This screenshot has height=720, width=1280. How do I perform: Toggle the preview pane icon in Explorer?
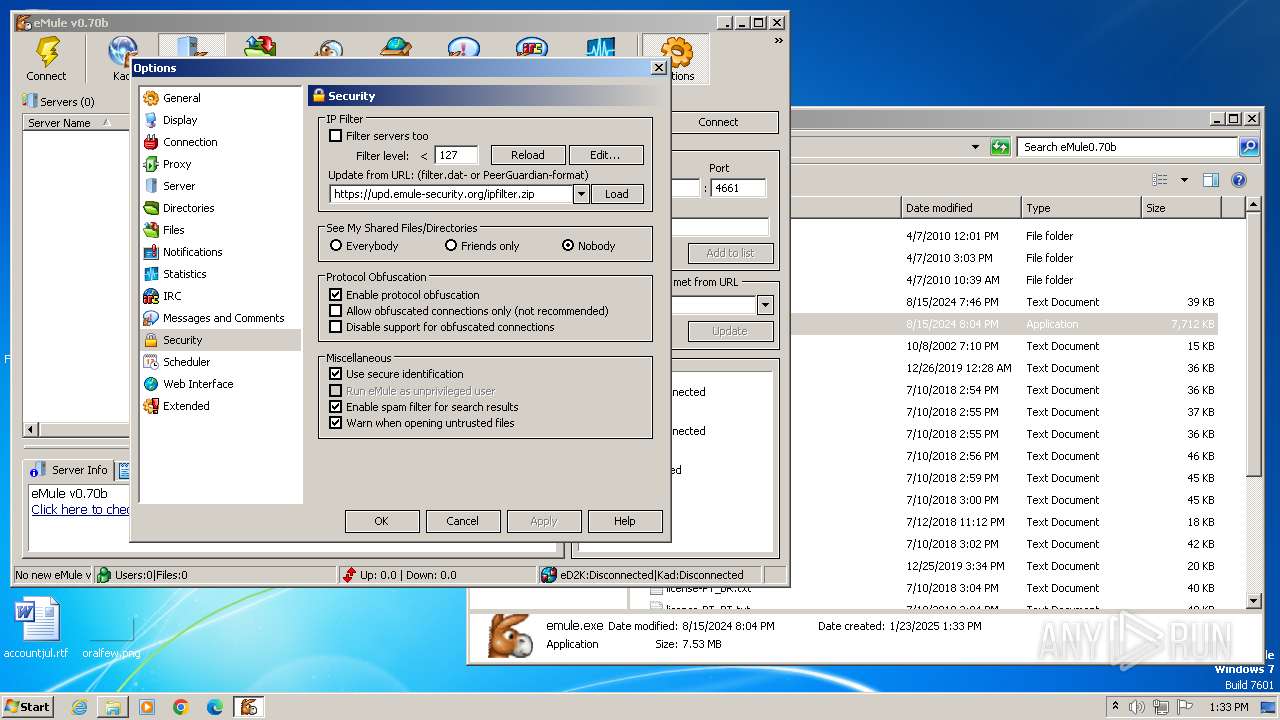pos(1211,180)
